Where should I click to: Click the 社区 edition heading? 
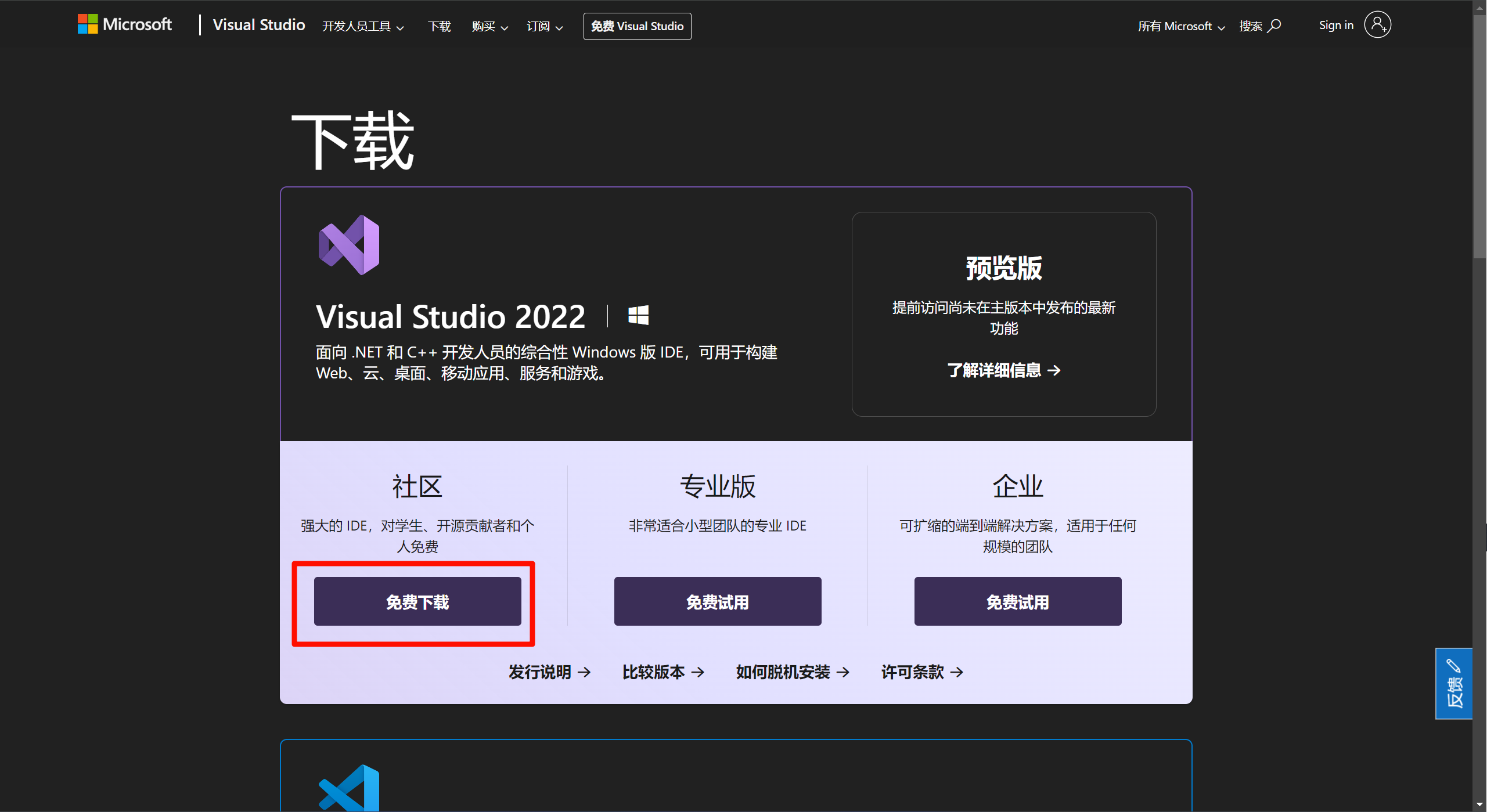[417, 486]
